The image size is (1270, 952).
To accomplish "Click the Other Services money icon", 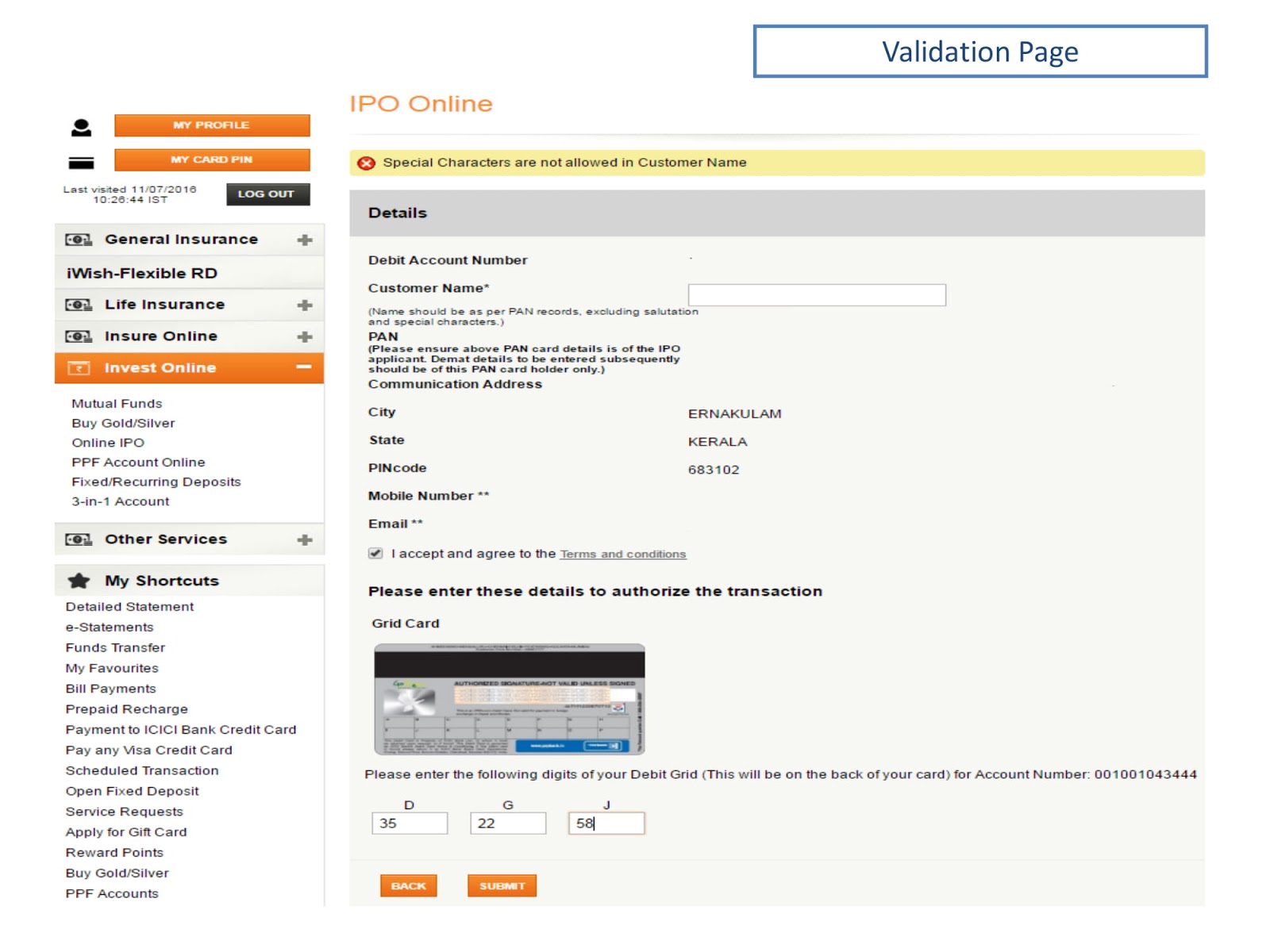I will click(x=79, y=539).
